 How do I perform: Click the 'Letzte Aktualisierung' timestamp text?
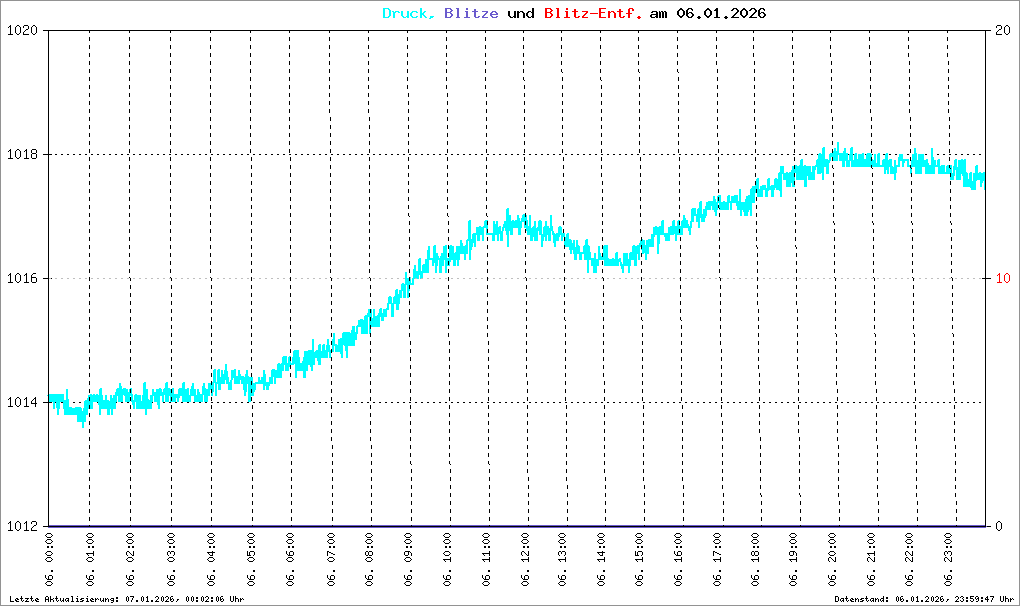[x=127, y=599]
